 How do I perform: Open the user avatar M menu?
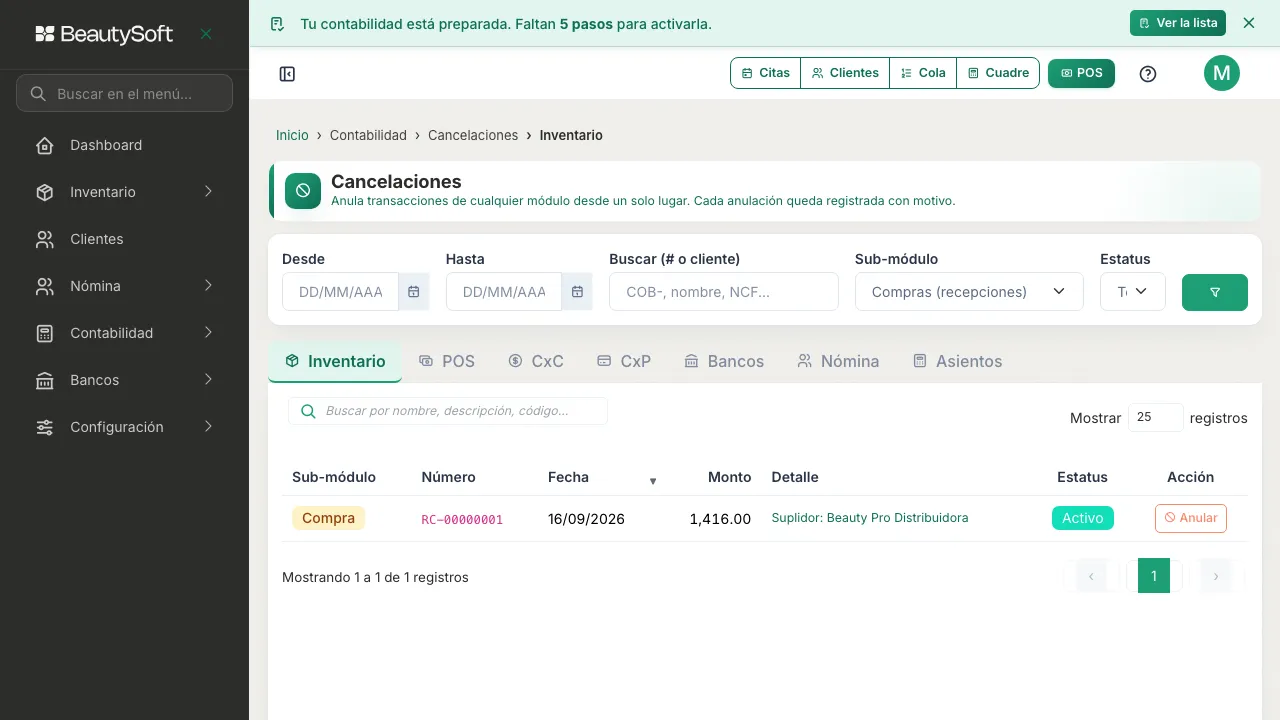1222,73
